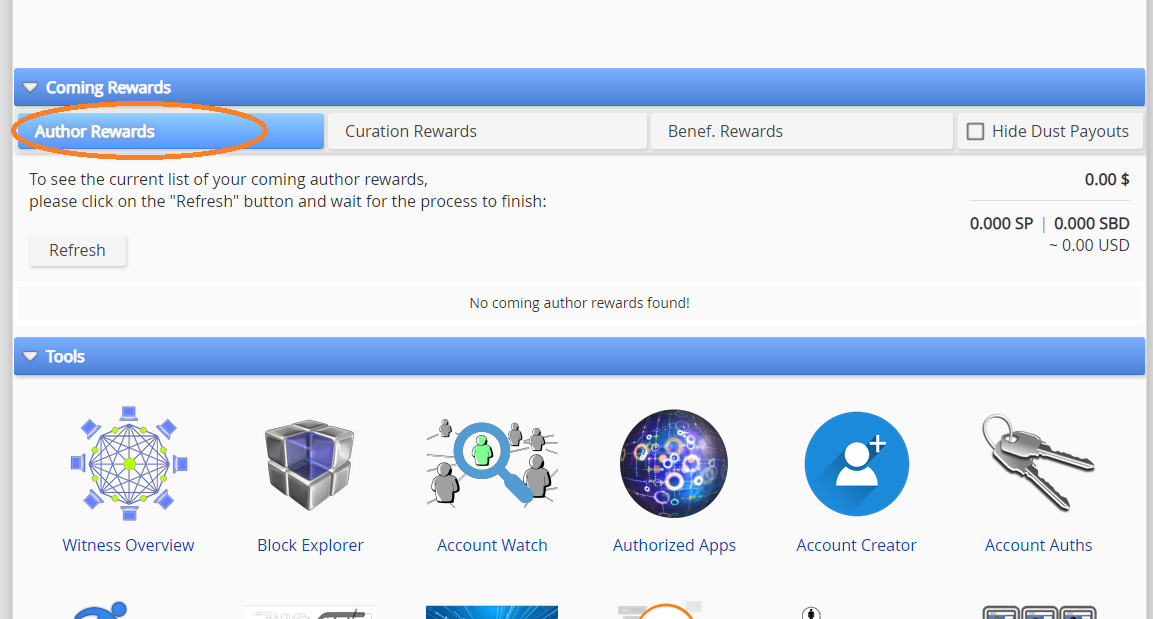Open the Account Creator icon
Viewport: 1153px width, 619px height.
point(857,464)
